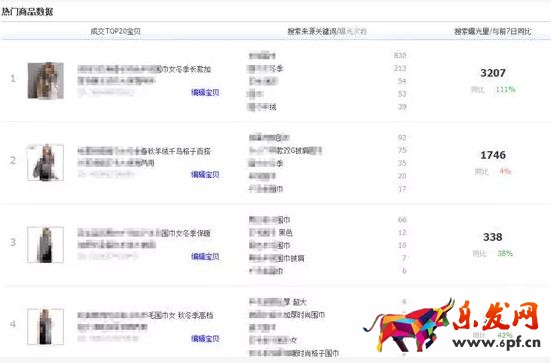The height and width of the screenshot is (363, 551).
Task: Click rank number 2
Action: 13,160
